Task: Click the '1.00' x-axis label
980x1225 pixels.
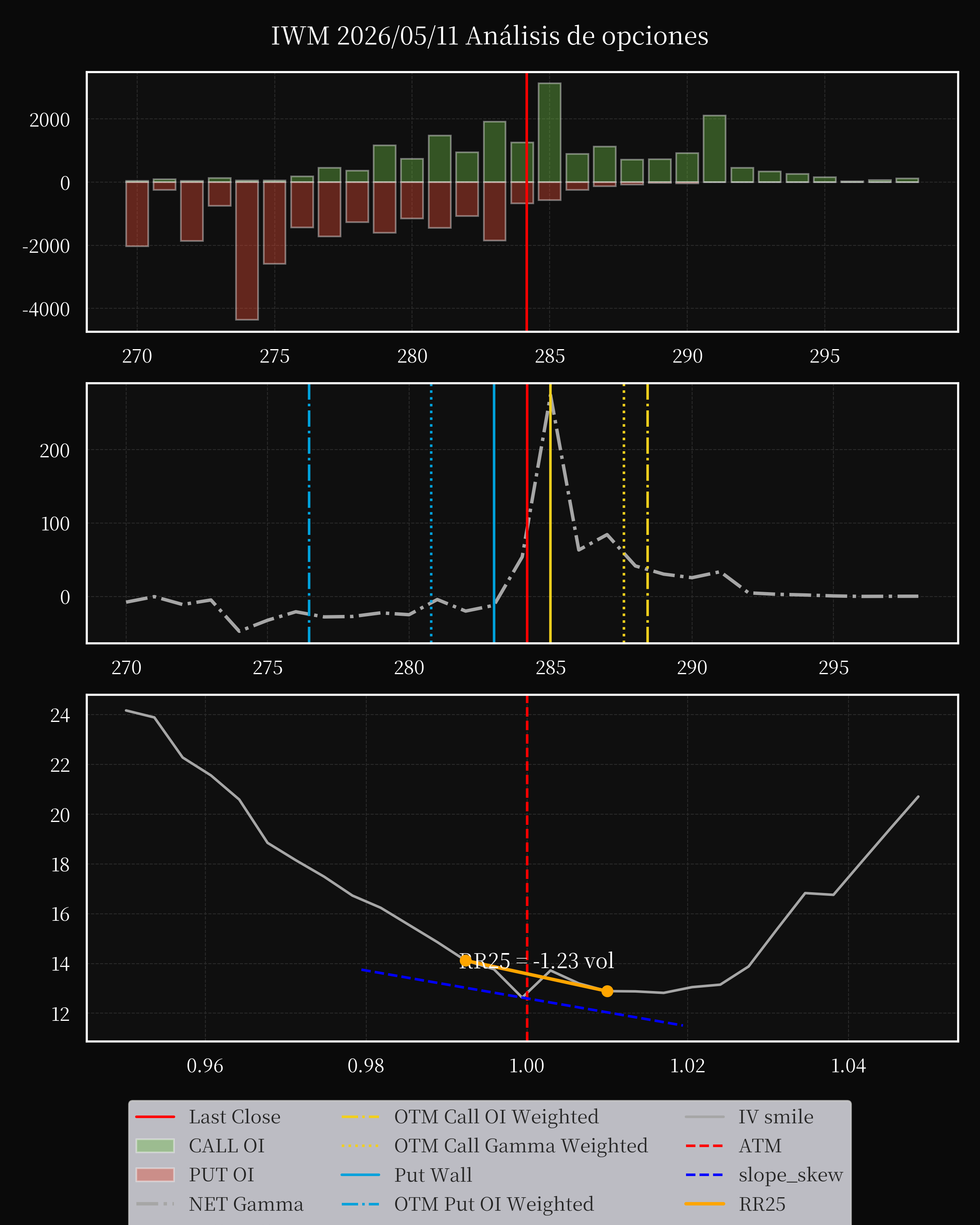Action: [527, 1066]
